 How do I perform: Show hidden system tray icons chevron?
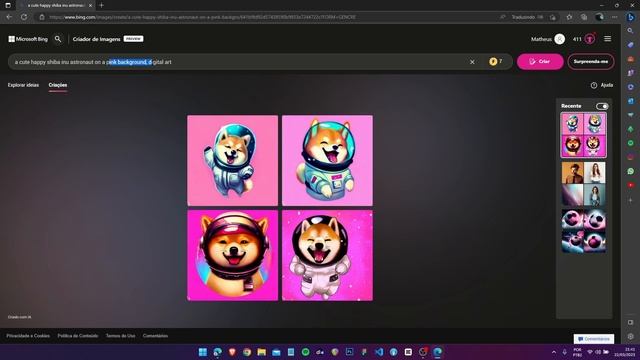554,352
